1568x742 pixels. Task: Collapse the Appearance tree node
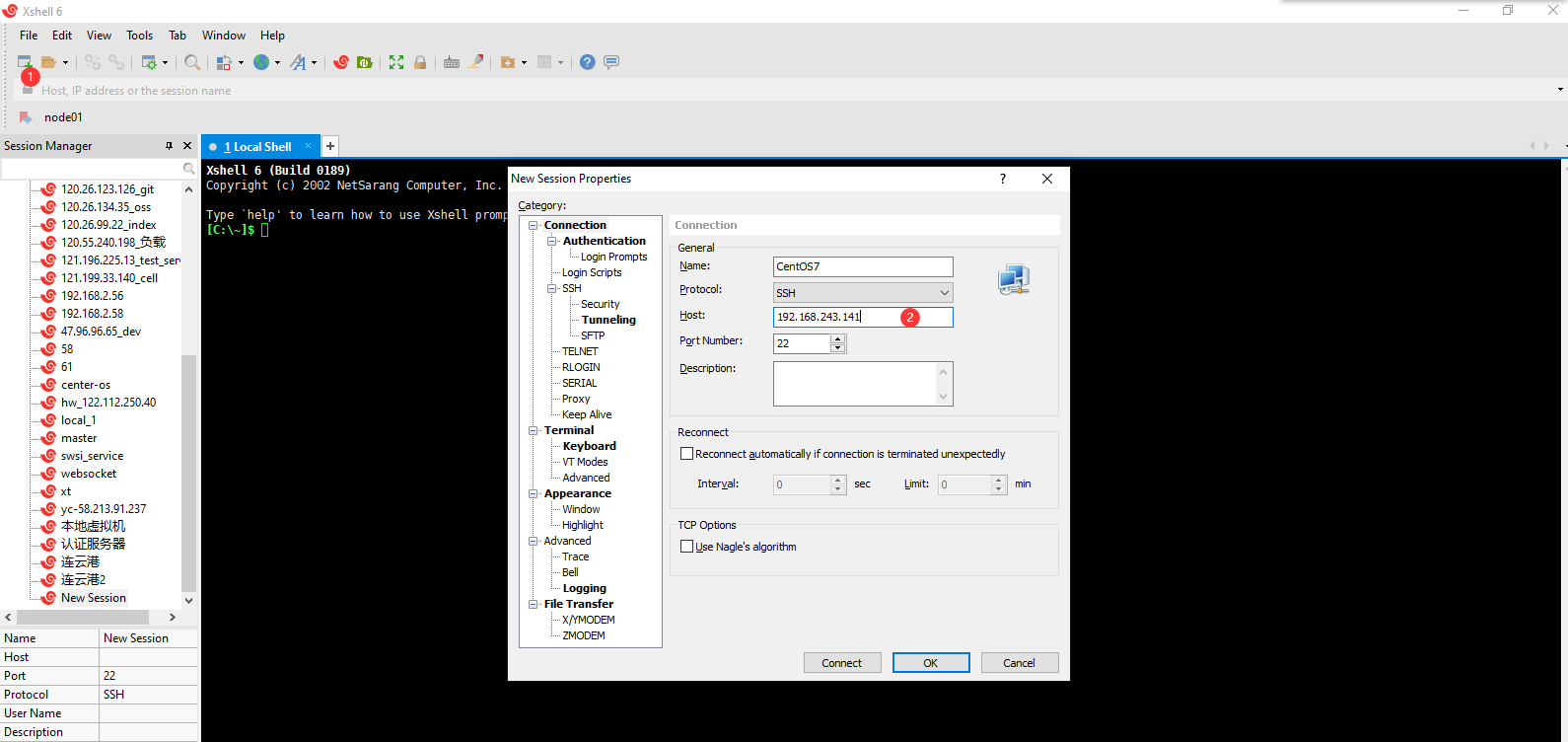click(x=534, y=493)
